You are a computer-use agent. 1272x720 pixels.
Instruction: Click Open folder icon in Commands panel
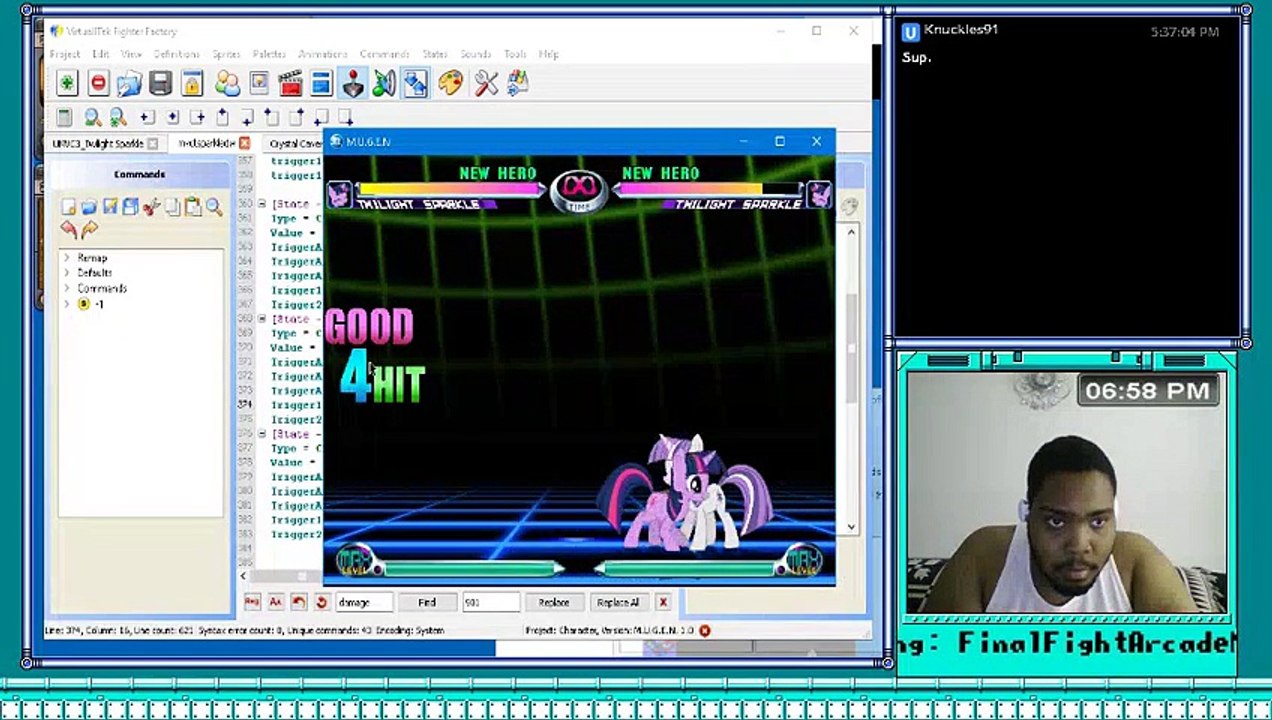(89, 207)
